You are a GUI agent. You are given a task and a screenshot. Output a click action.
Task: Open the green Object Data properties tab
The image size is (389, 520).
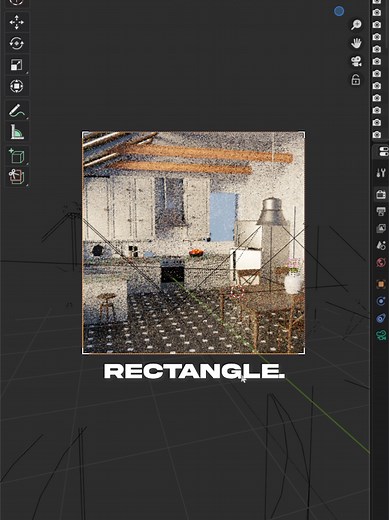pyautogui.click(x=381, y=335)
